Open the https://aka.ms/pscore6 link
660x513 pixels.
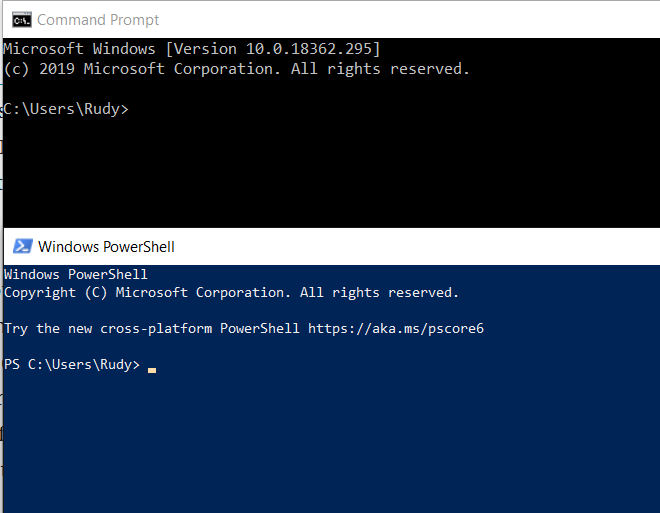coord(395,328)
